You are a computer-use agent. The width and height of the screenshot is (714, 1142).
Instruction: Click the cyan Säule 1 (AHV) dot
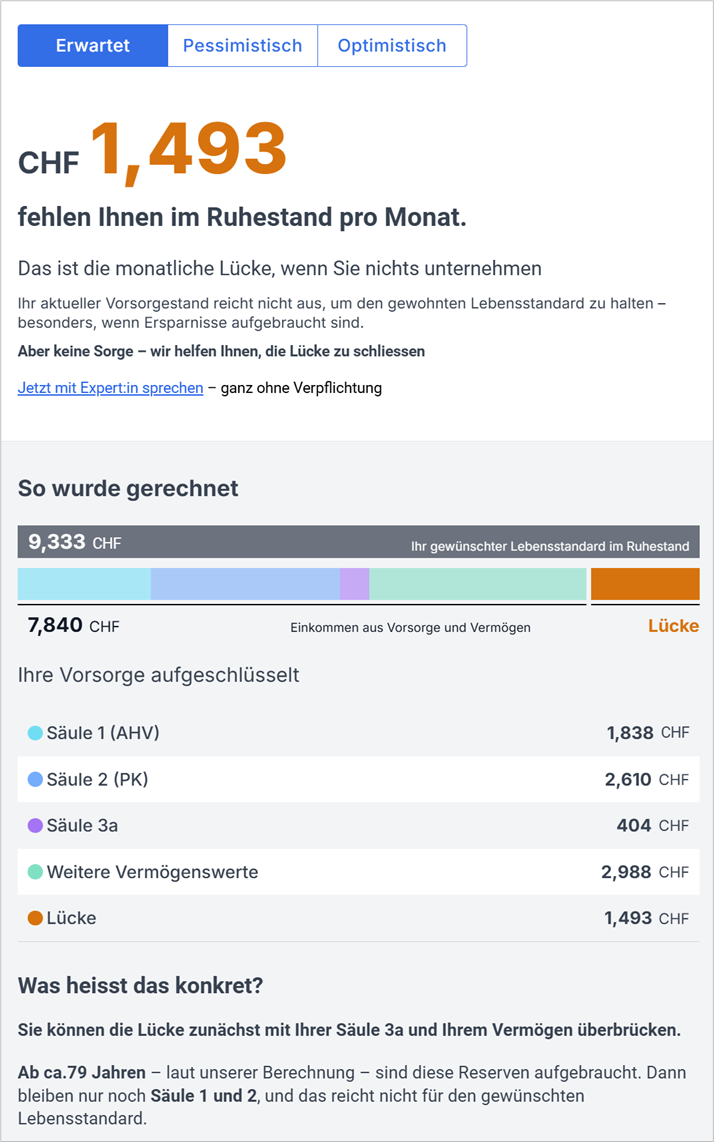[35, 733]
